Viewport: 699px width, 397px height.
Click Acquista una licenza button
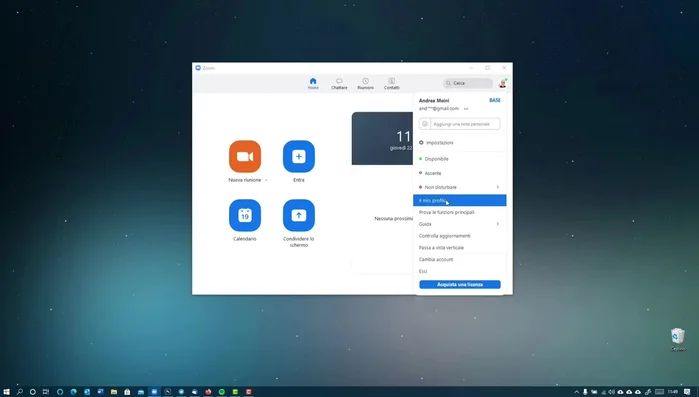pos(460,284)
